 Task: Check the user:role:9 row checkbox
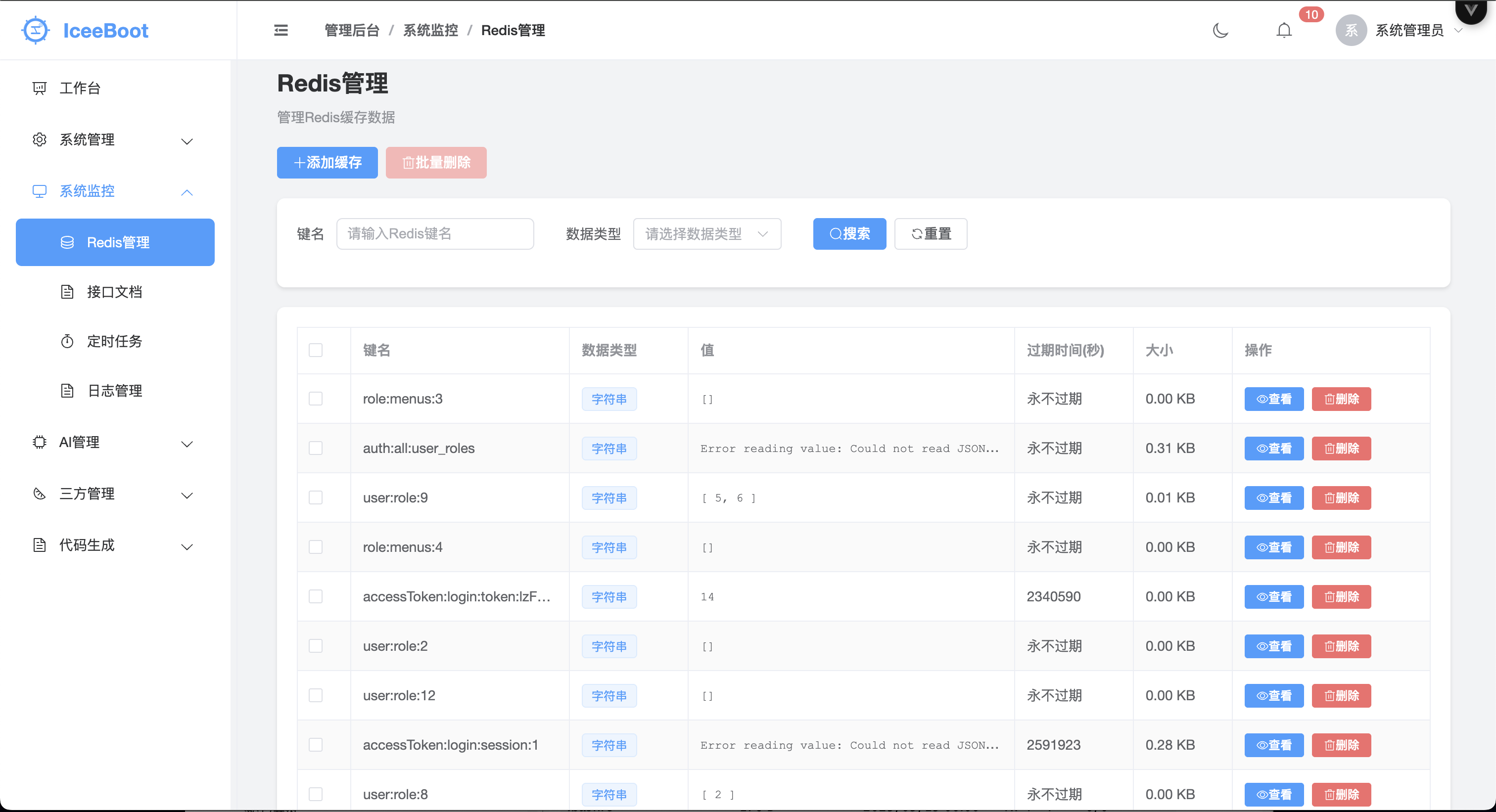[315, 497]
